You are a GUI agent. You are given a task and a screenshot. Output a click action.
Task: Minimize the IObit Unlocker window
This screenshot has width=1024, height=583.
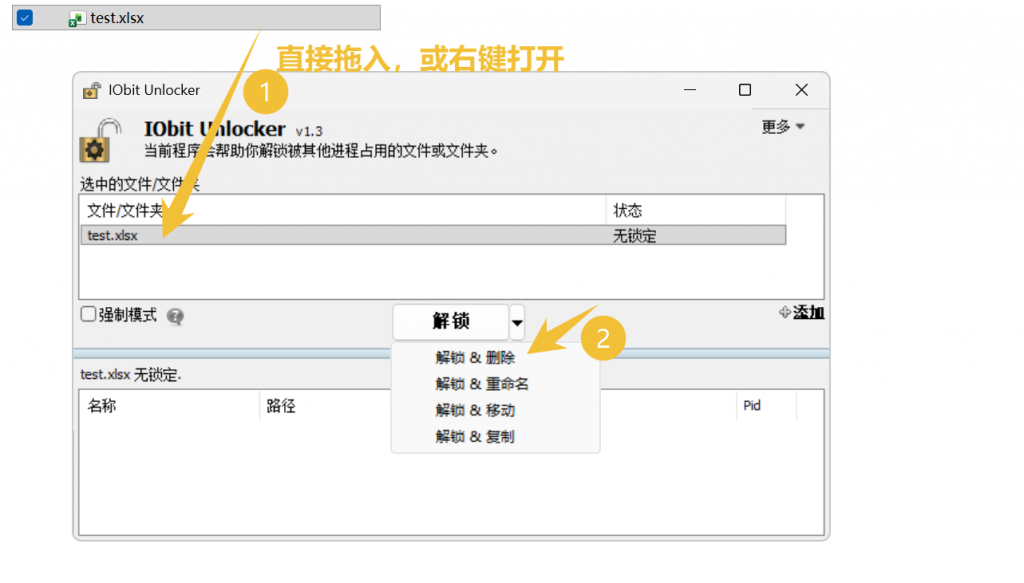[690, 90]
